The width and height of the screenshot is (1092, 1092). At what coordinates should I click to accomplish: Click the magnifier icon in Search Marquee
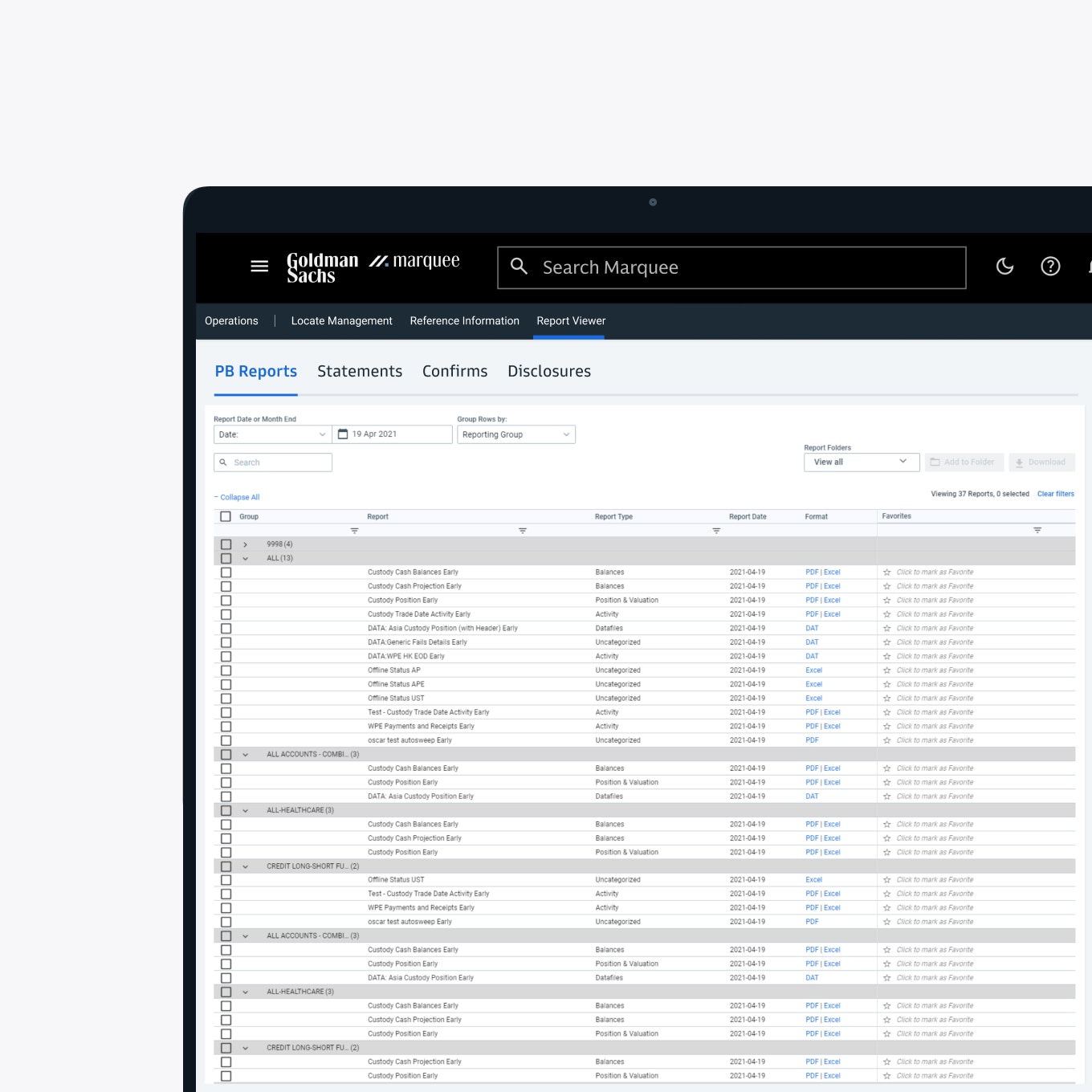(x=520, y=267)
